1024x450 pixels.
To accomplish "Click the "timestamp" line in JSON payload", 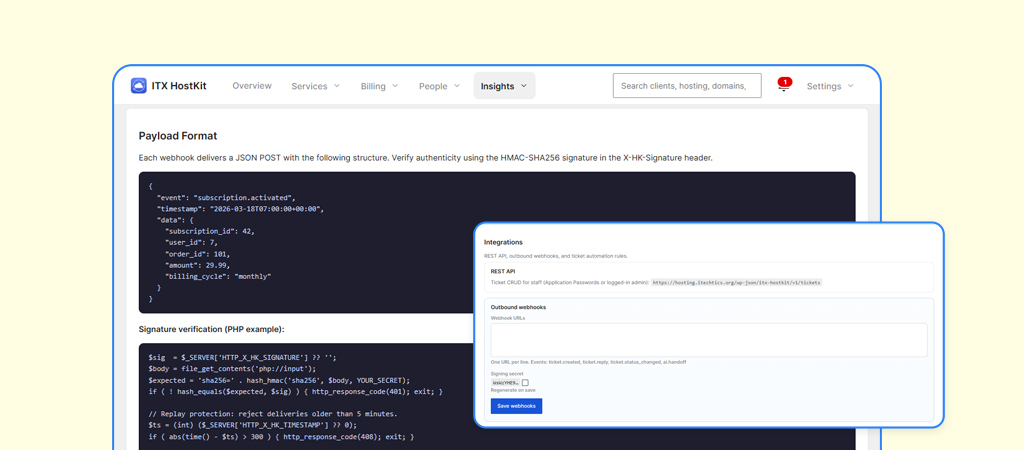I will click(x=240, y=208).
